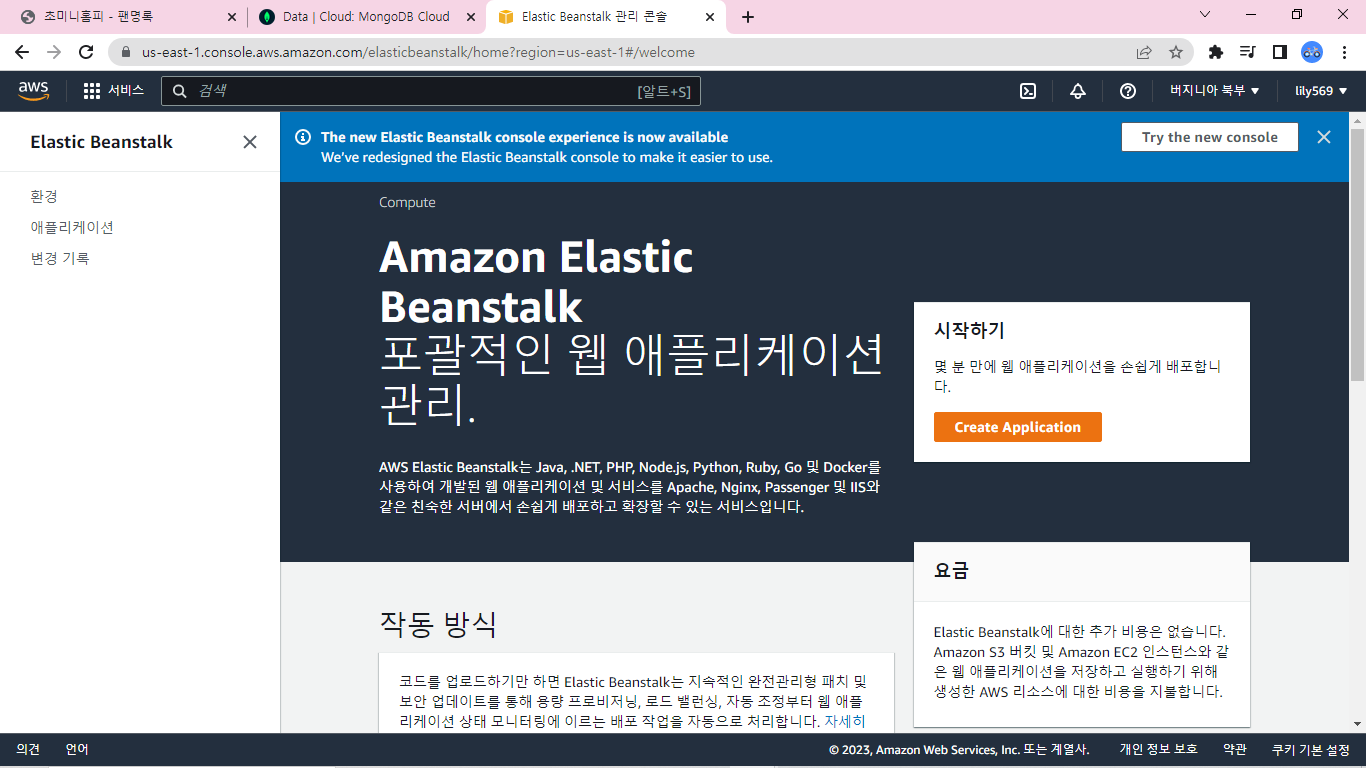The image size is (1366, 768).
Task: Dismiss the new console info banner
Action: (x=1324, y=137)
